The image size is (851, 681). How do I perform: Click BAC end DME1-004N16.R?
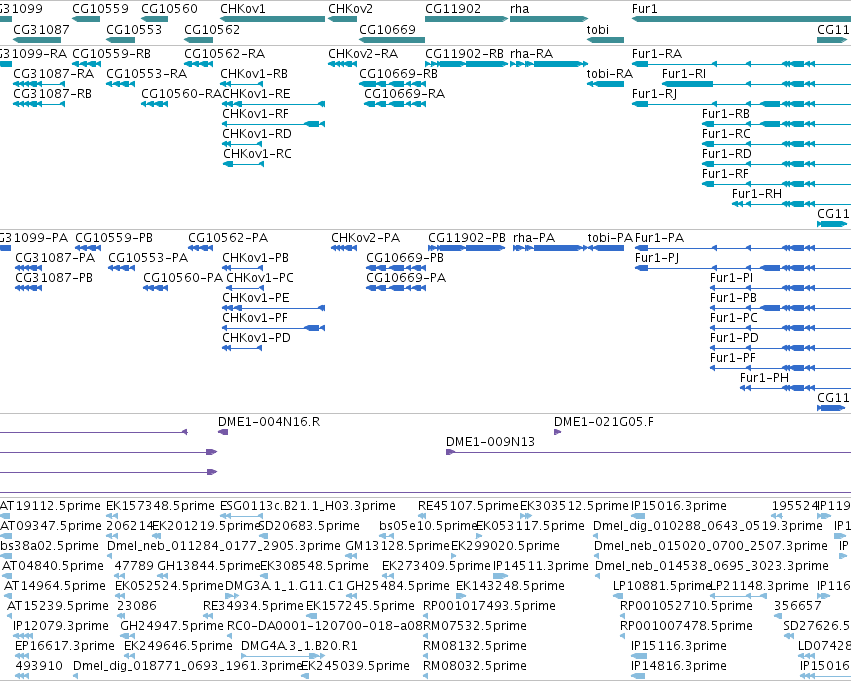(269, 422)
